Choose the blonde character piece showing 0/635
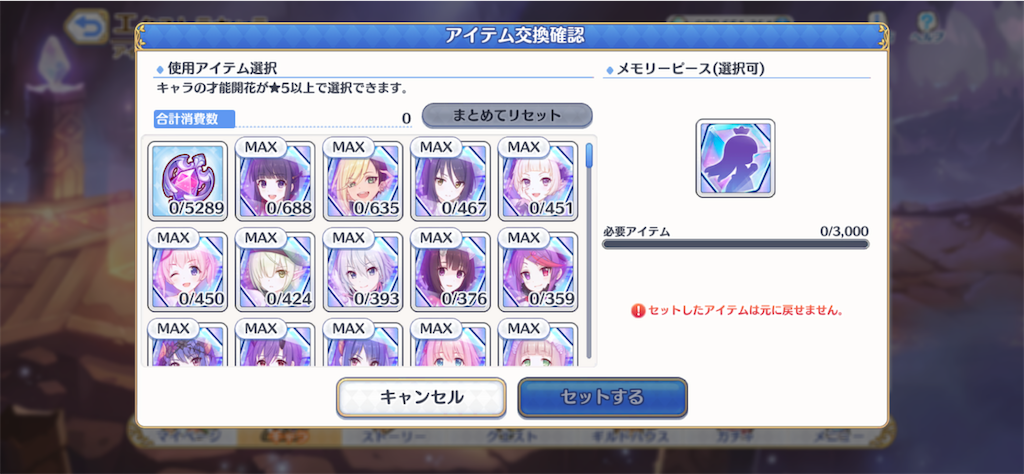This screenshot has height=474, width=1024. pos(362,182)
